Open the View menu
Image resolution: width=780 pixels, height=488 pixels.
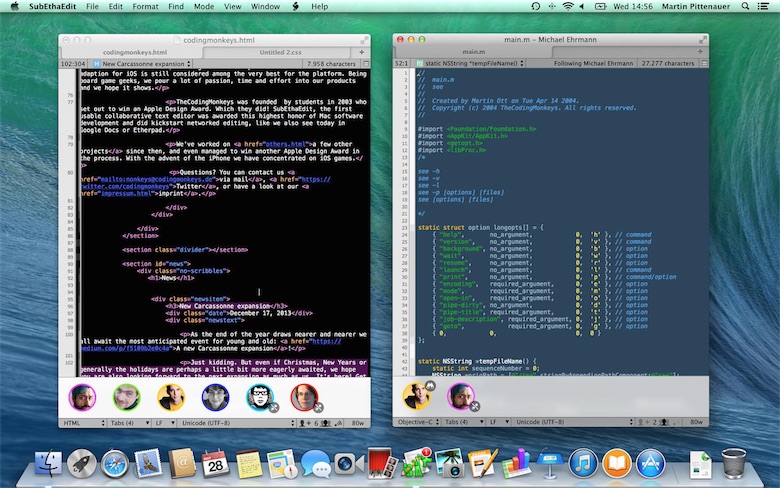coord(232,6)
